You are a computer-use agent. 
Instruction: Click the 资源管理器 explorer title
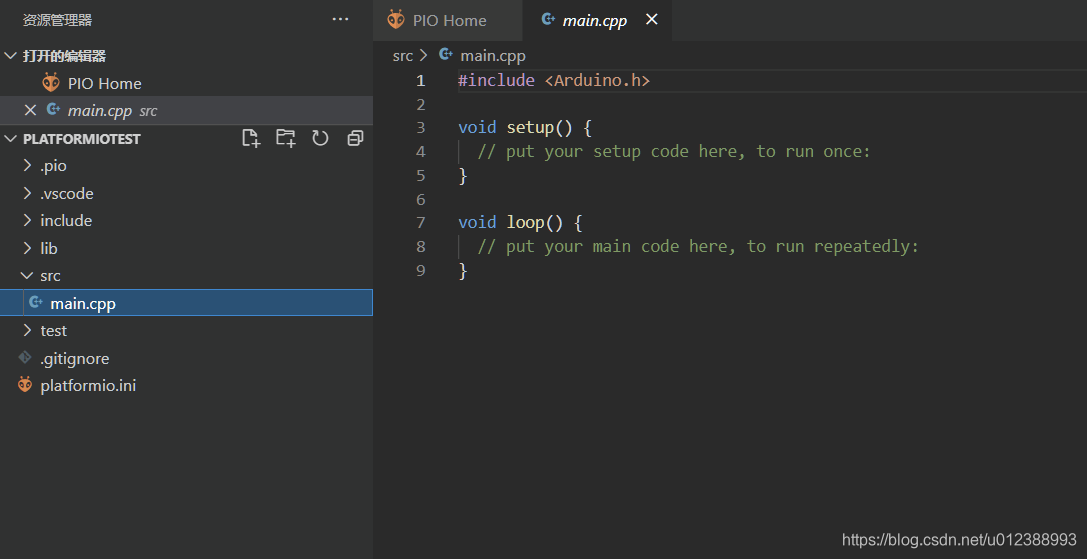(58, 20)
